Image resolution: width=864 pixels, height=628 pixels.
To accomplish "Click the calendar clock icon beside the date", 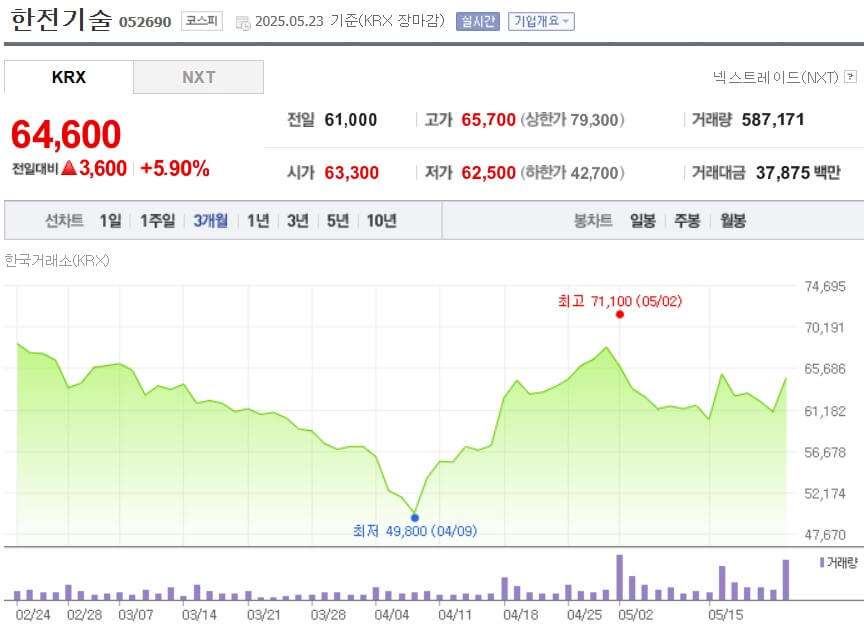I will [242, 23].
